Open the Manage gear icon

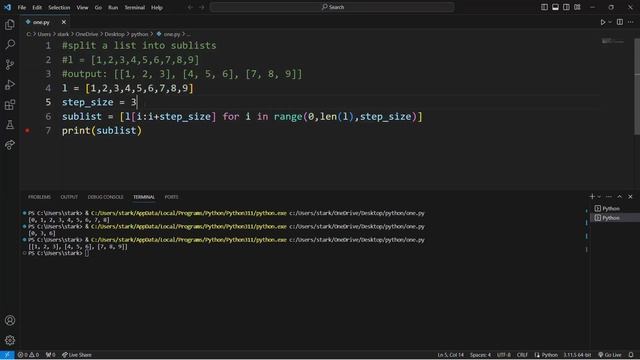coord(10,340)
